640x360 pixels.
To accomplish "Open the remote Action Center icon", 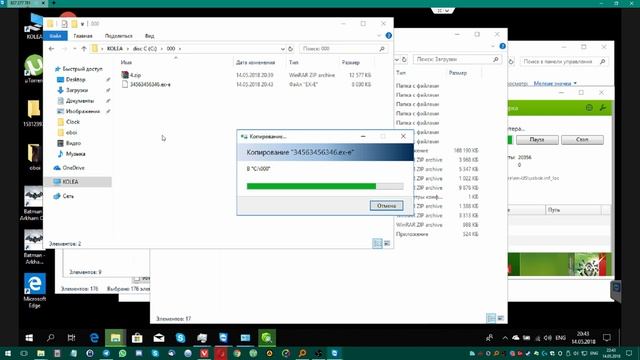I will point(607,338).
